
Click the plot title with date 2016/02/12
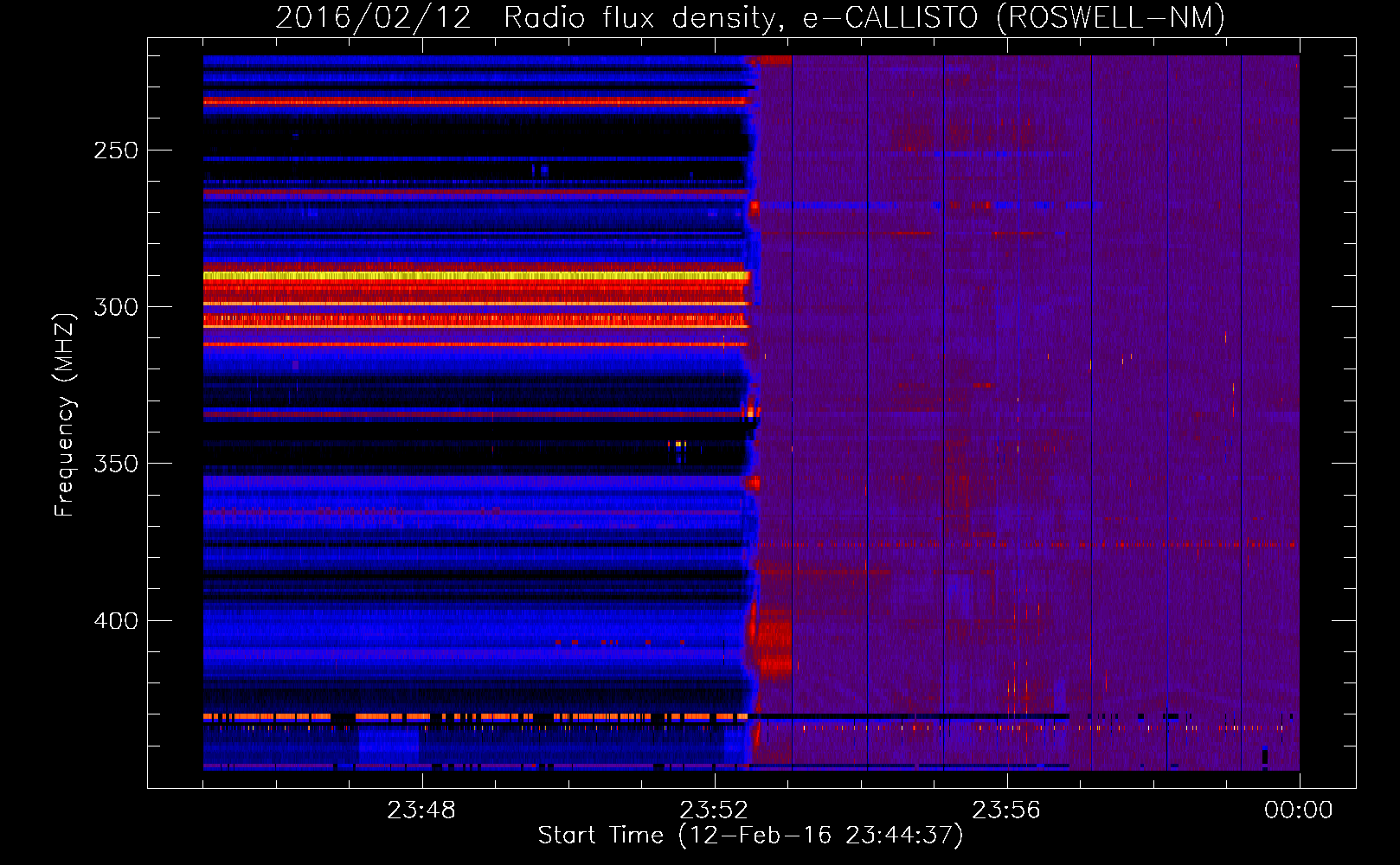750,18
